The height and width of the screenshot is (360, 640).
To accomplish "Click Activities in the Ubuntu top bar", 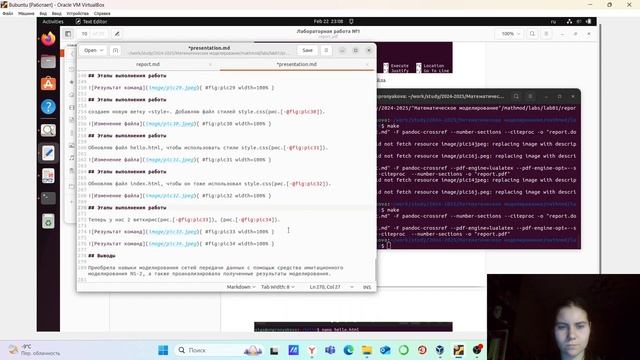I will pos(53,22).
